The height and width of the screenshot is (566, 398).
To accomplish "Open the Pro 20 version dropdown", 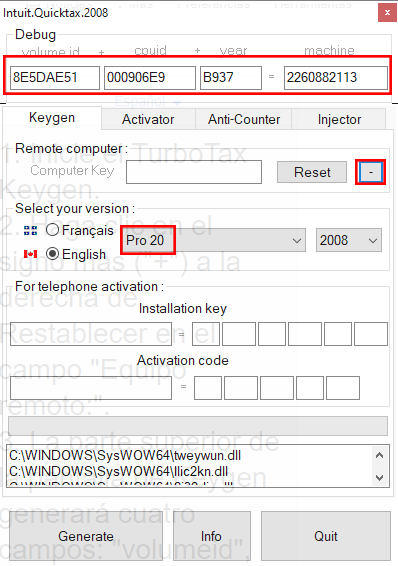I will [x=213, y=240].
